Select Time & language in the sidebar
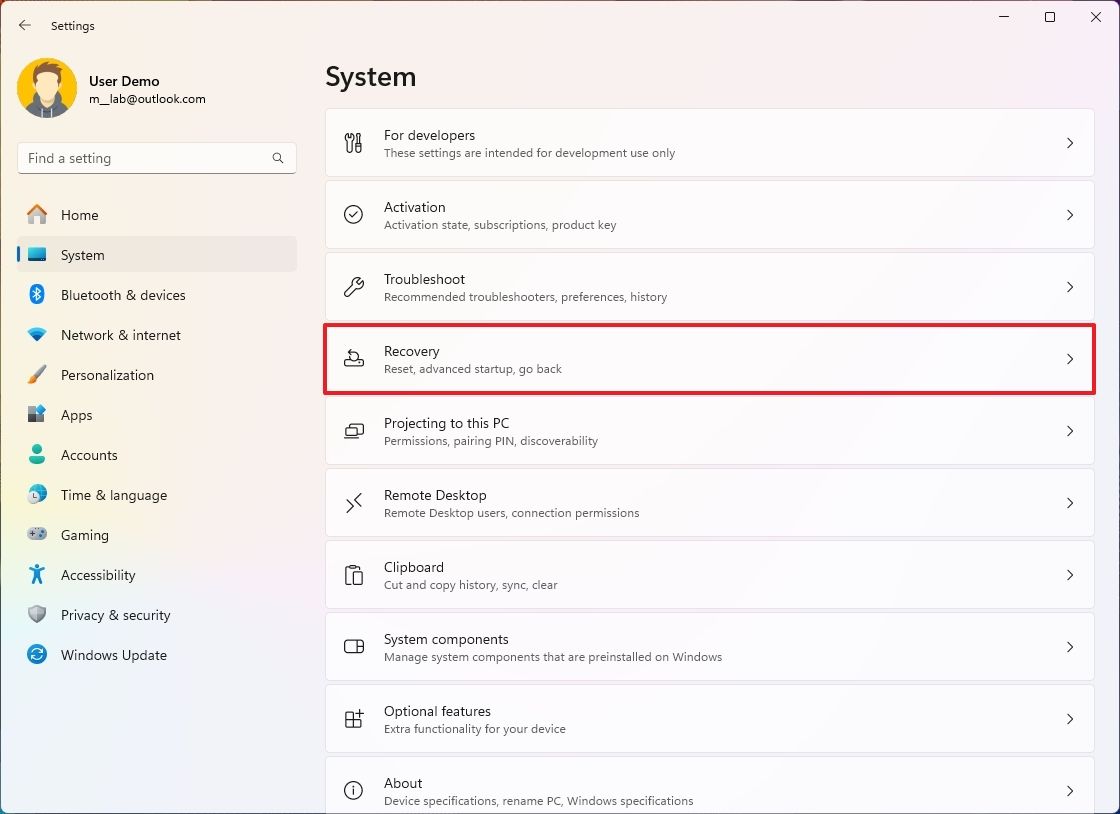 (112, 494)
